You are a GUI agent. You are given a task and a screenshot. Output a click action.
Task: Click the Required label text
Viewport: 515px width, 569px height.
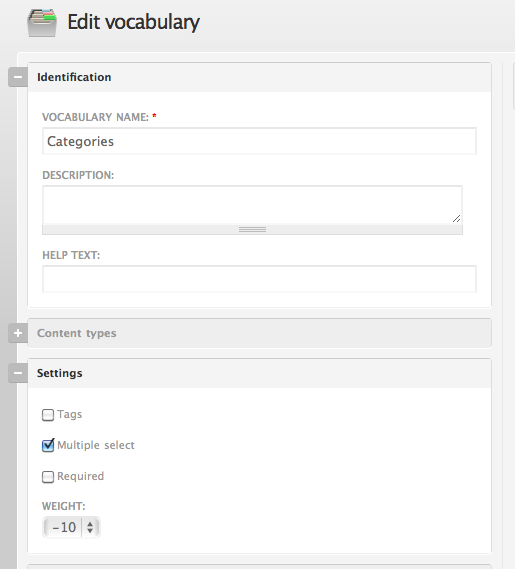(x=81, y=476)
